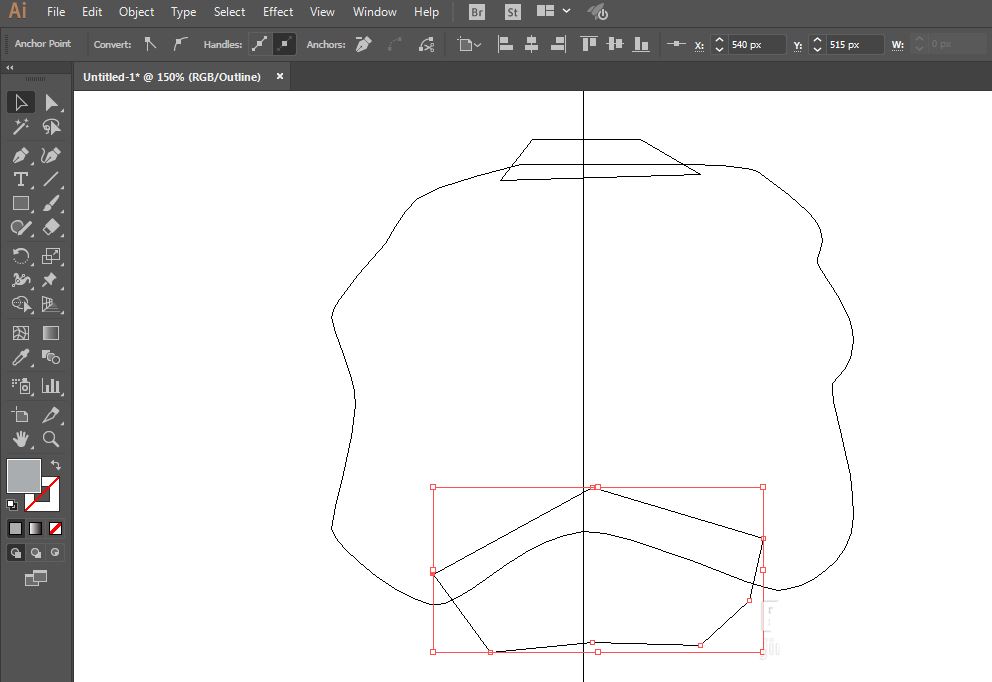Viewport: 992px width, 682px height.
Task: Collapse the tools panel with the double arrows
Action: click(10, 68)
